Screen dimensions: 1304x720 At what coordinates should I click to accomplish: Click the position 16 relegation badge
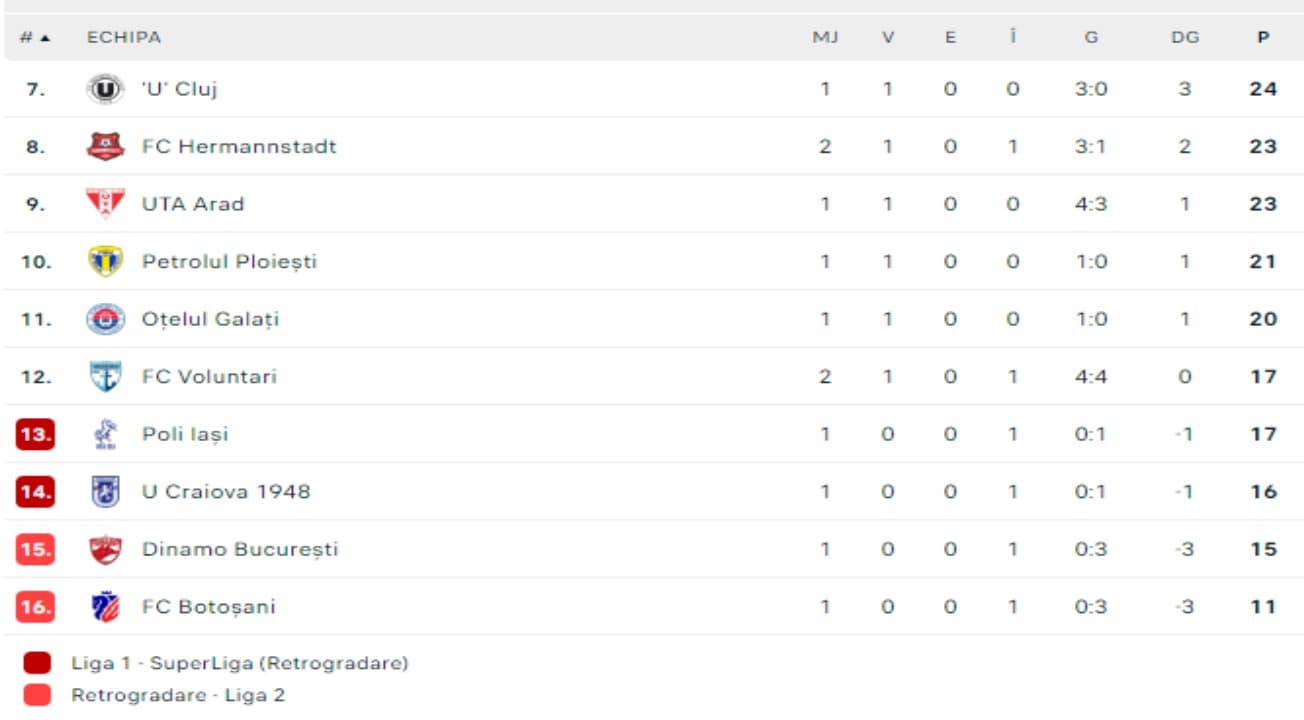36,607
